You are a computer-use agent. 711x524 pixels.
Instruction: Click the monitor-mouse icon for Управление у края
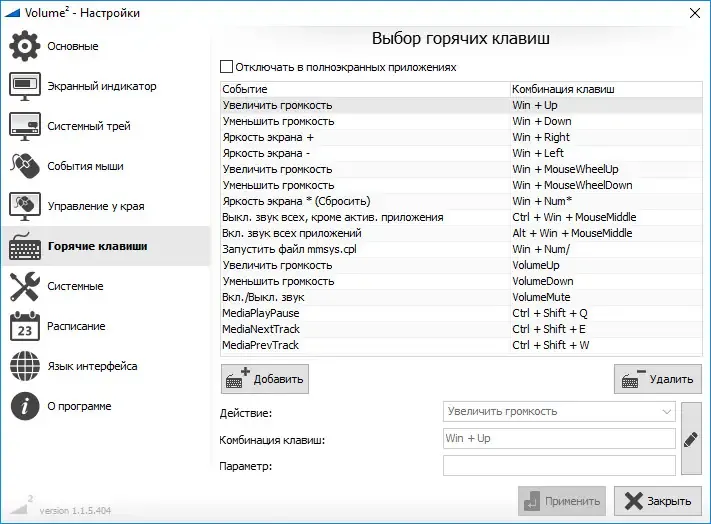pos(24,206)
